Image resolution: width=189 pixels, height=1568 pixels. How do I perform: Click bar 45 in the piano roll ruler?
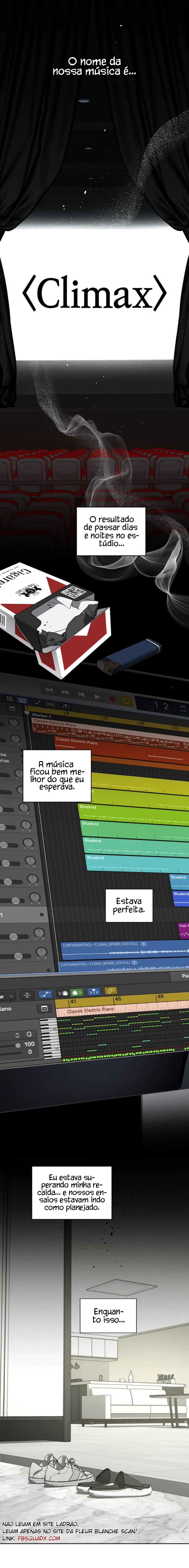(x=118, y=999)
